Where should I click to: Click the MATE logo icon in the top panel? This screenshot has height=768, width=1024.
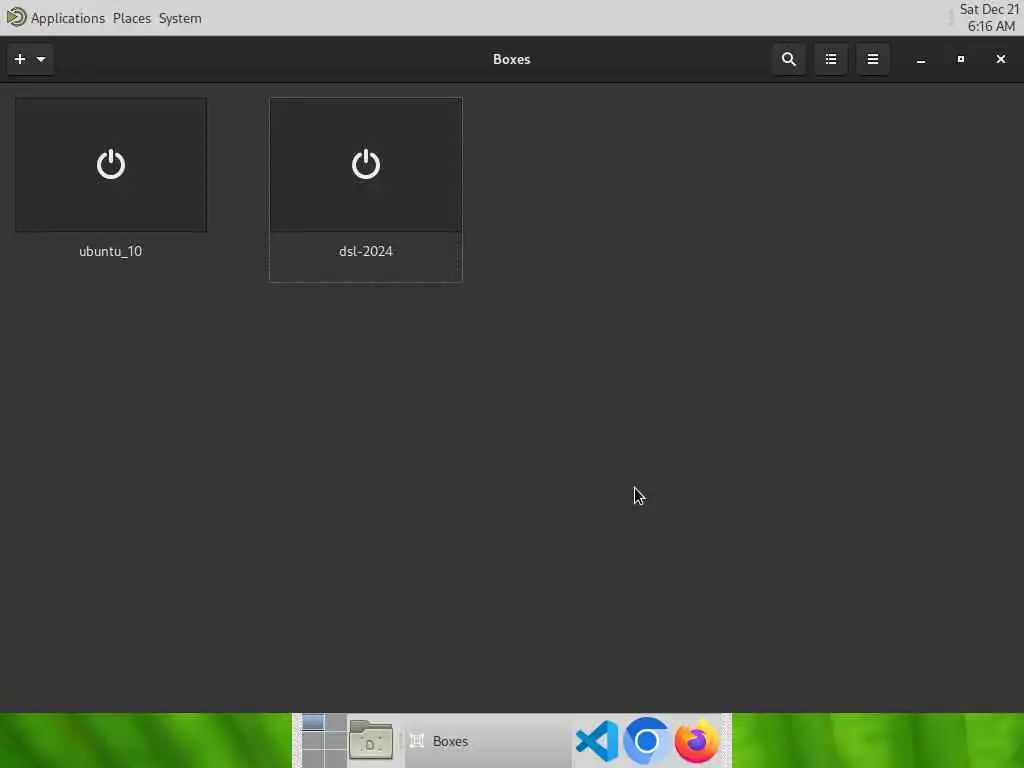click(16, 17)
